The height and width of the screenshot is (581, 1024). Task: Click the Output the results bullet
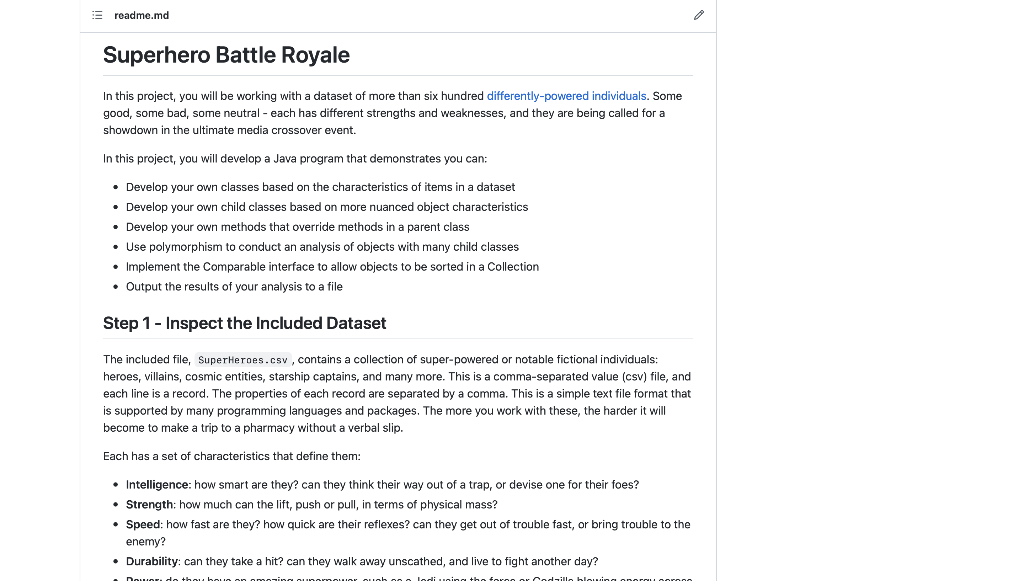234,287
